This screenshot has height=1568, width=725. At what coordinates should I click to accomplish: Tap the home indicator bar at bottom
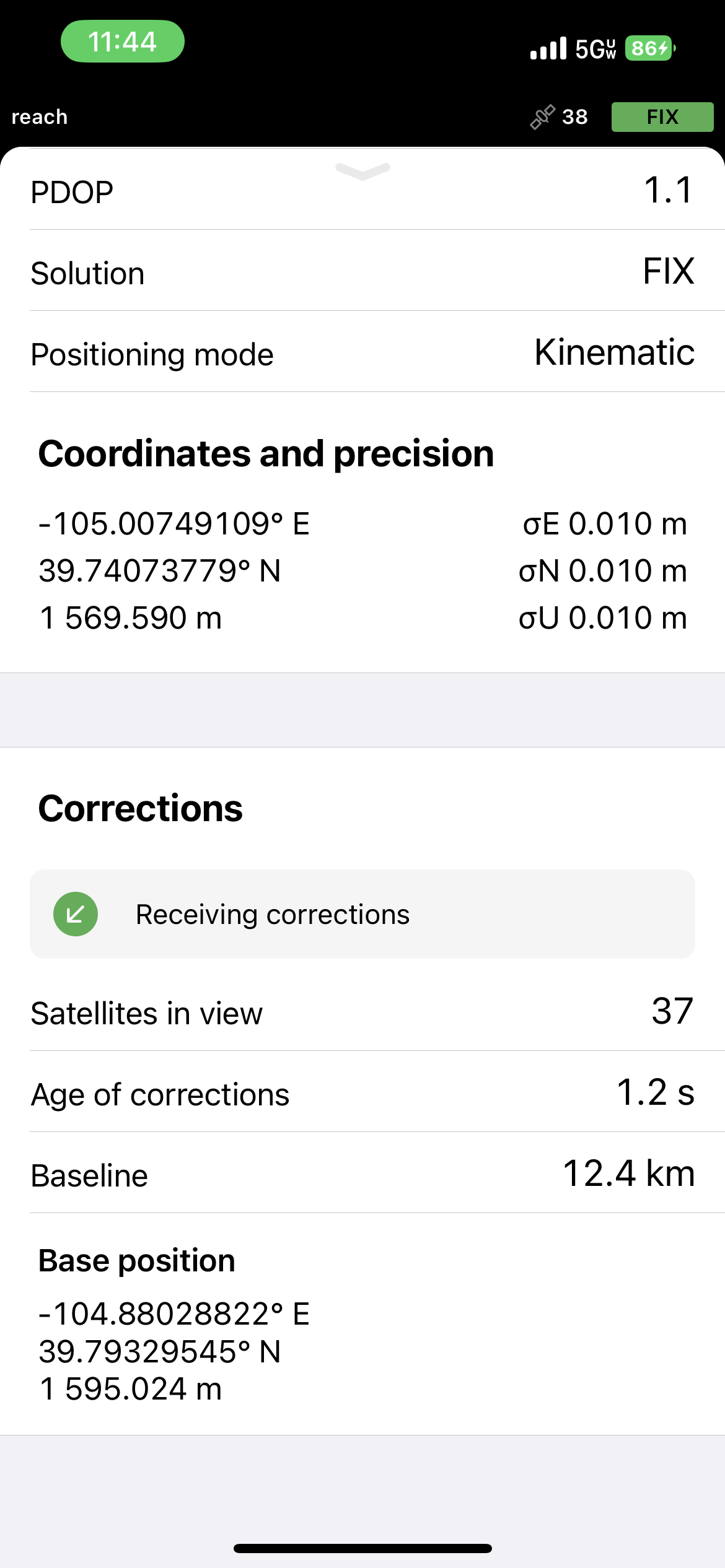point(362,1548)
